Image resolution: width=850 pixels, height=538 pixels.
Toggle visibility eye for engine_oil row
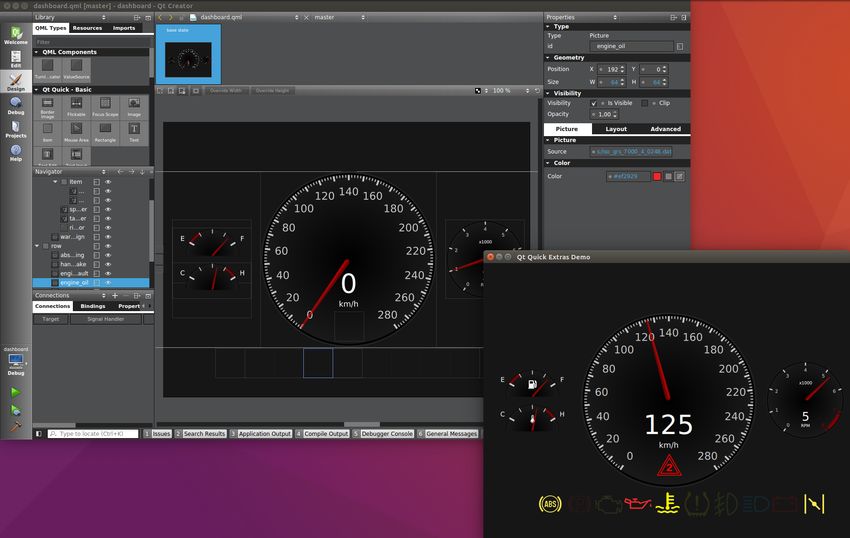(x=108, y=283)
